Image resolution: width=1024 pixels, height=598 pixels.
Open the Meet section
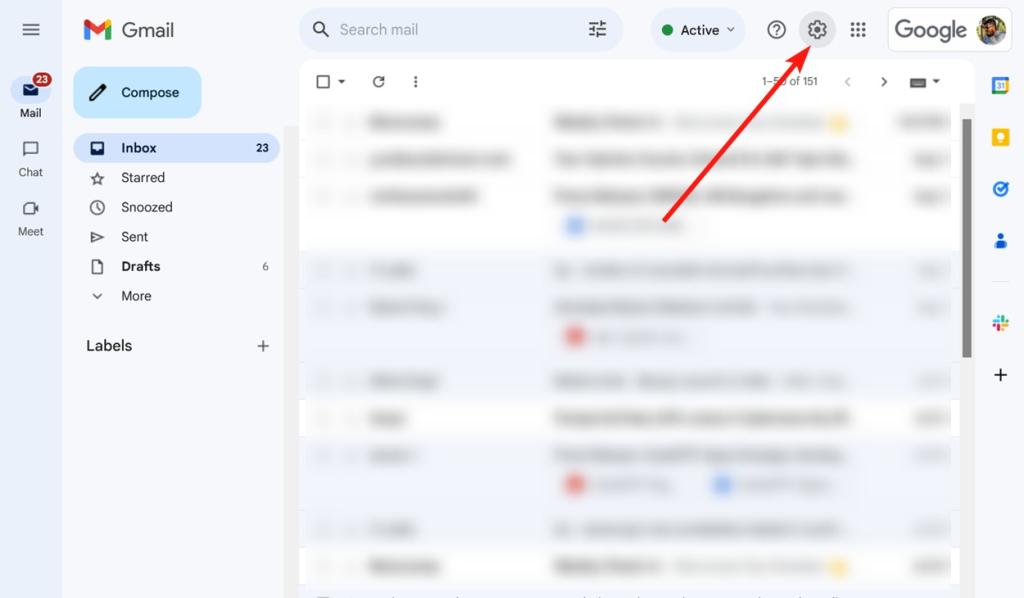point(30,218)
